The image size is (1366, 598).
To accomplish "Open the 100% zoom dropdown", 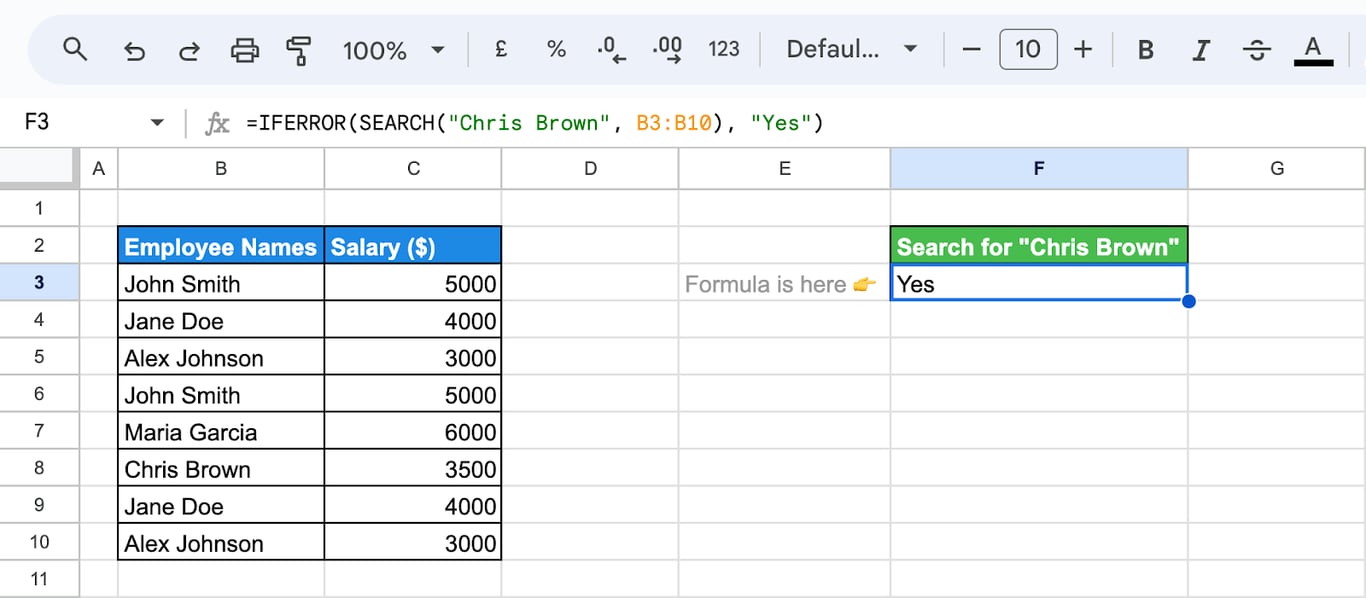I will (x=394, y=49).
